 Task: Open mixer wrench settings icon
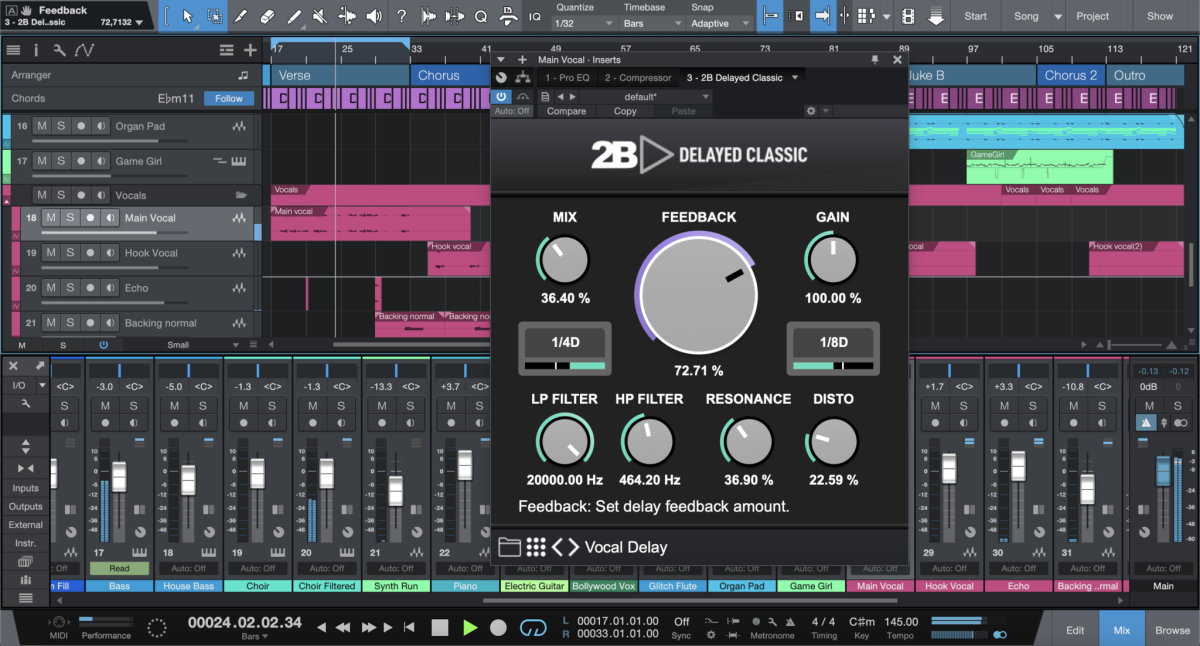click(x=25, y=404)
